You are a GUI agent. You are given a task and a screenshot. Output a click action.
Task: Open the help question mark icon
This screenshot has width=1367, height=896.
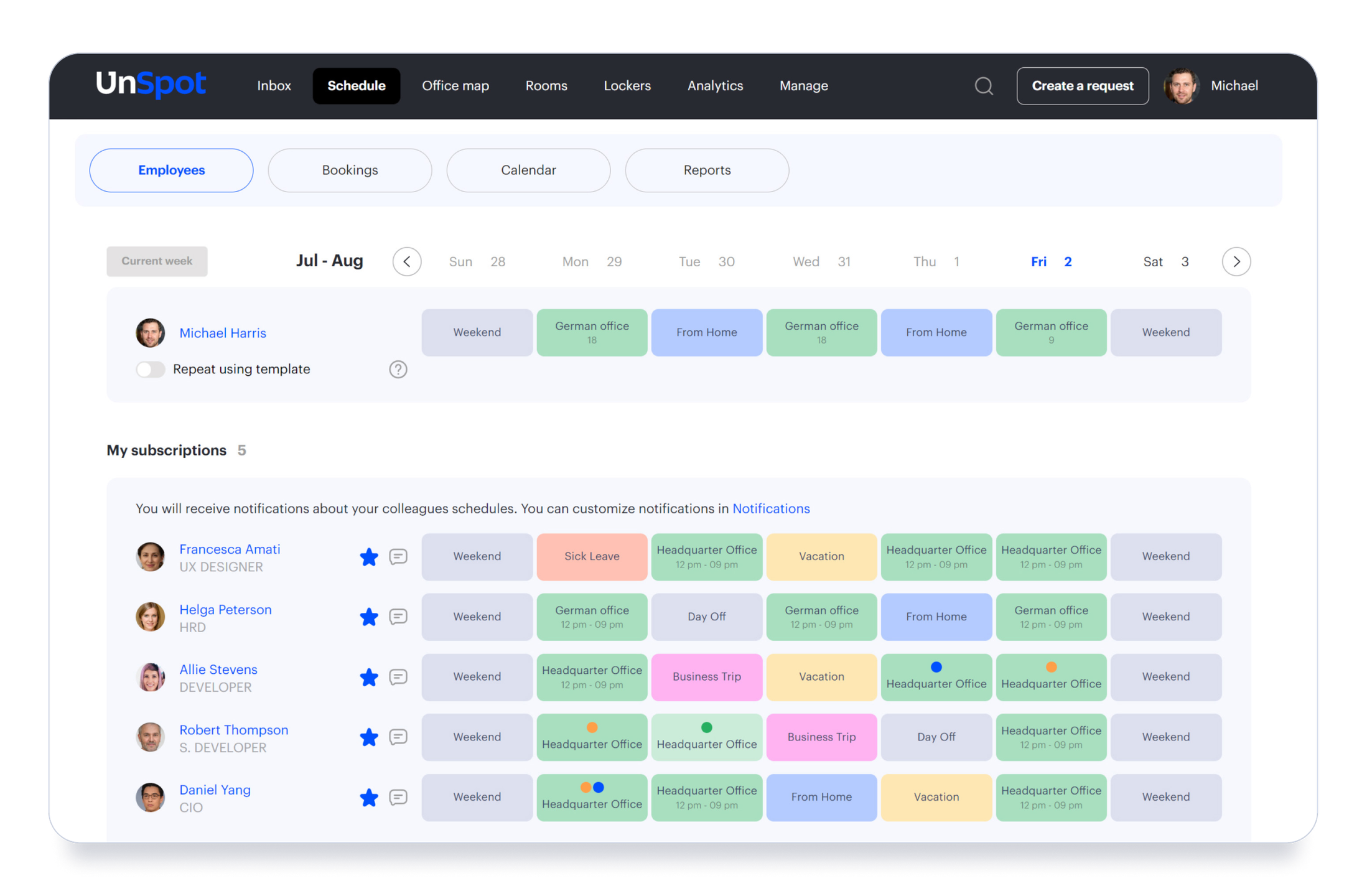[x=398, y=370]
